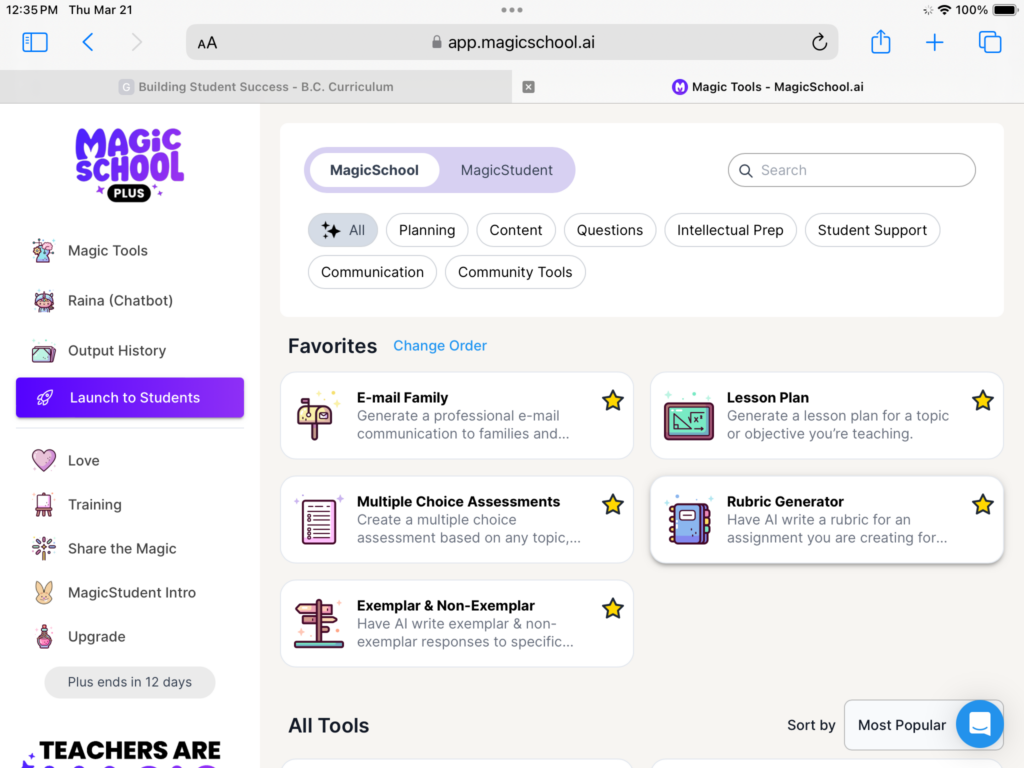Unfavorite E-mail Family star
Image resolution: width=1024 pixels, height=768 pixels.
613,400
